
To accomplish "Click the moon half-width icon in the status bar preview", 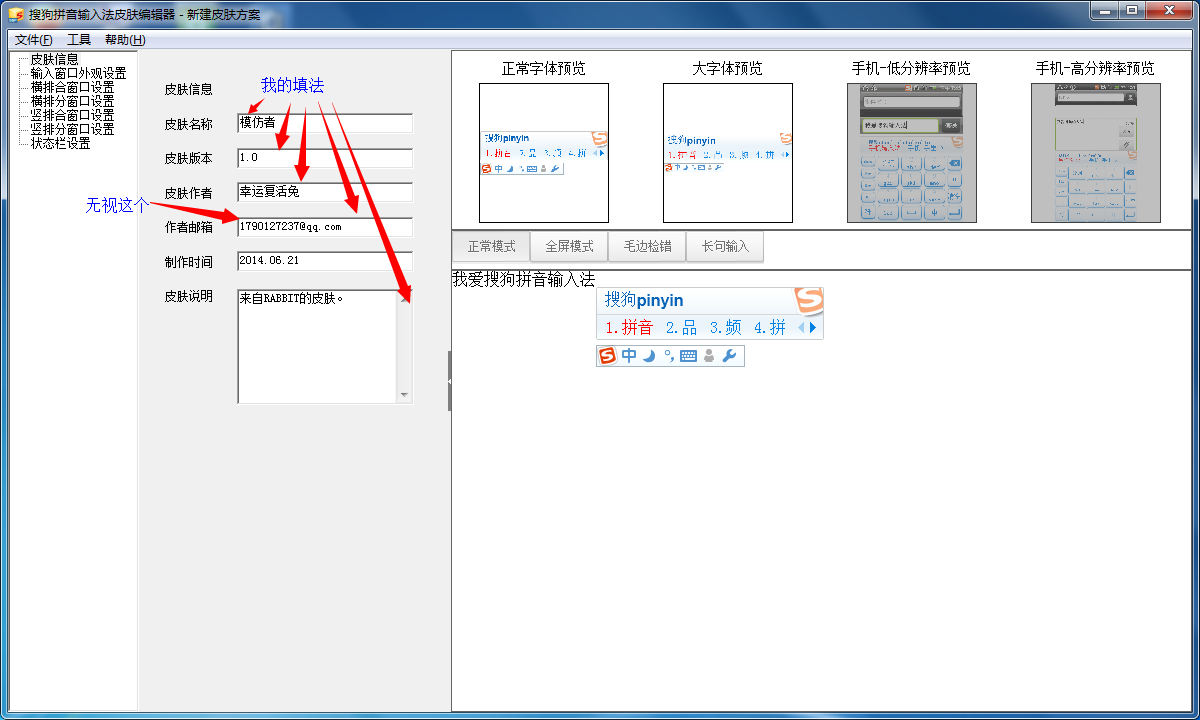I will [x=649, y=356].
